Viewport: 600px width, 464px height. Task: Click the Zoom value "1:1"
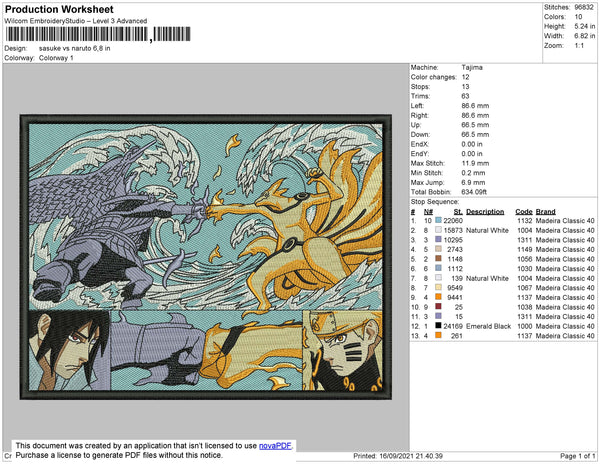[x=579, y=46]
